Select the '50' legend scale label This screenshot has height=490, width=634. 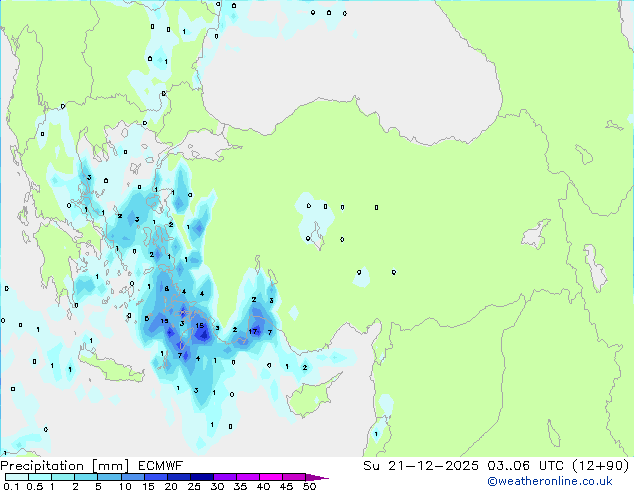[310, 486]
